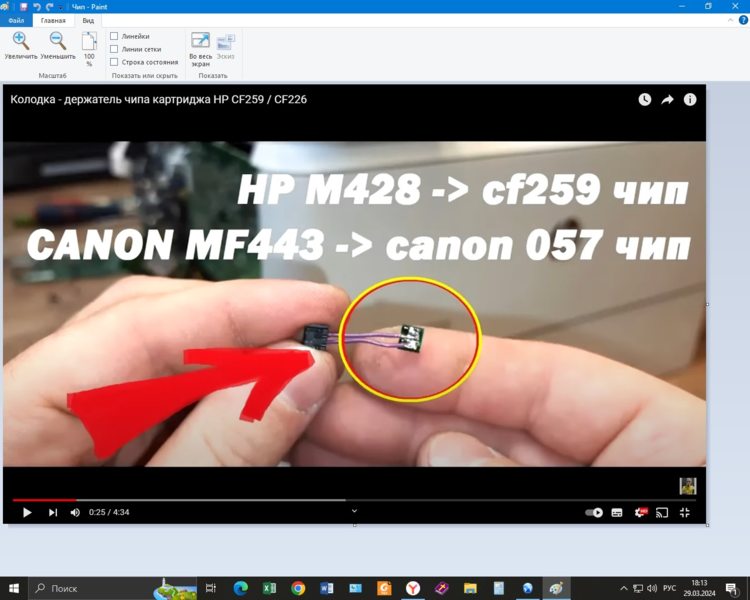This screenshot has width=750, height=600.
Task: Click the Save icon in quick access toolbar
Action: click(x=23, y=7)
